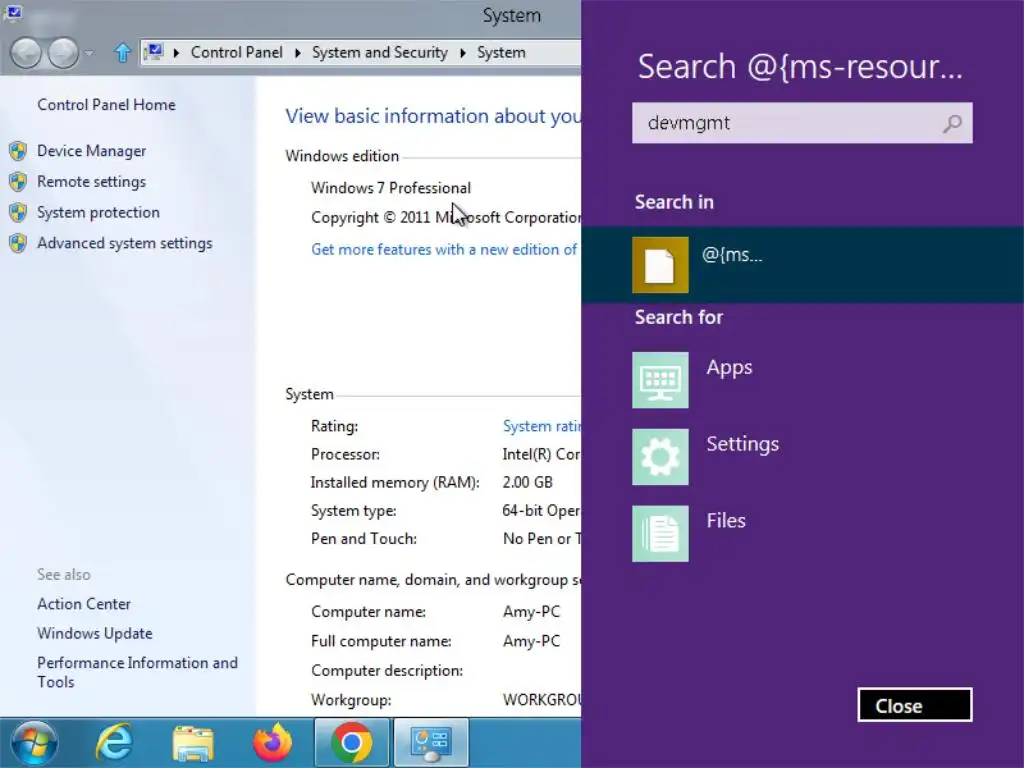This screenshot has height=768, width=1024.
Task: Click the gold document icon under Search in
Action: click(x=660, y=265)
